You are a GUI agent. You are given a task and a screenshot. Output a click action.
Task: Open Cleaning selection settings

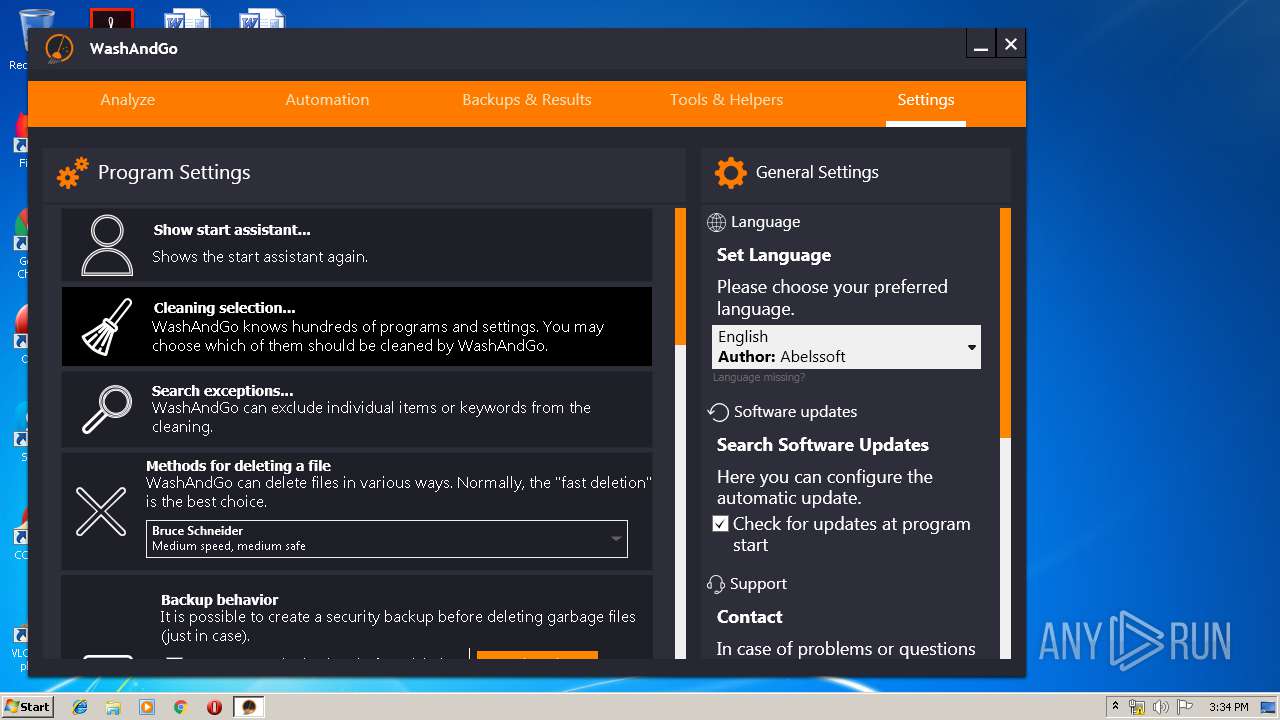[x=357, y=327]
